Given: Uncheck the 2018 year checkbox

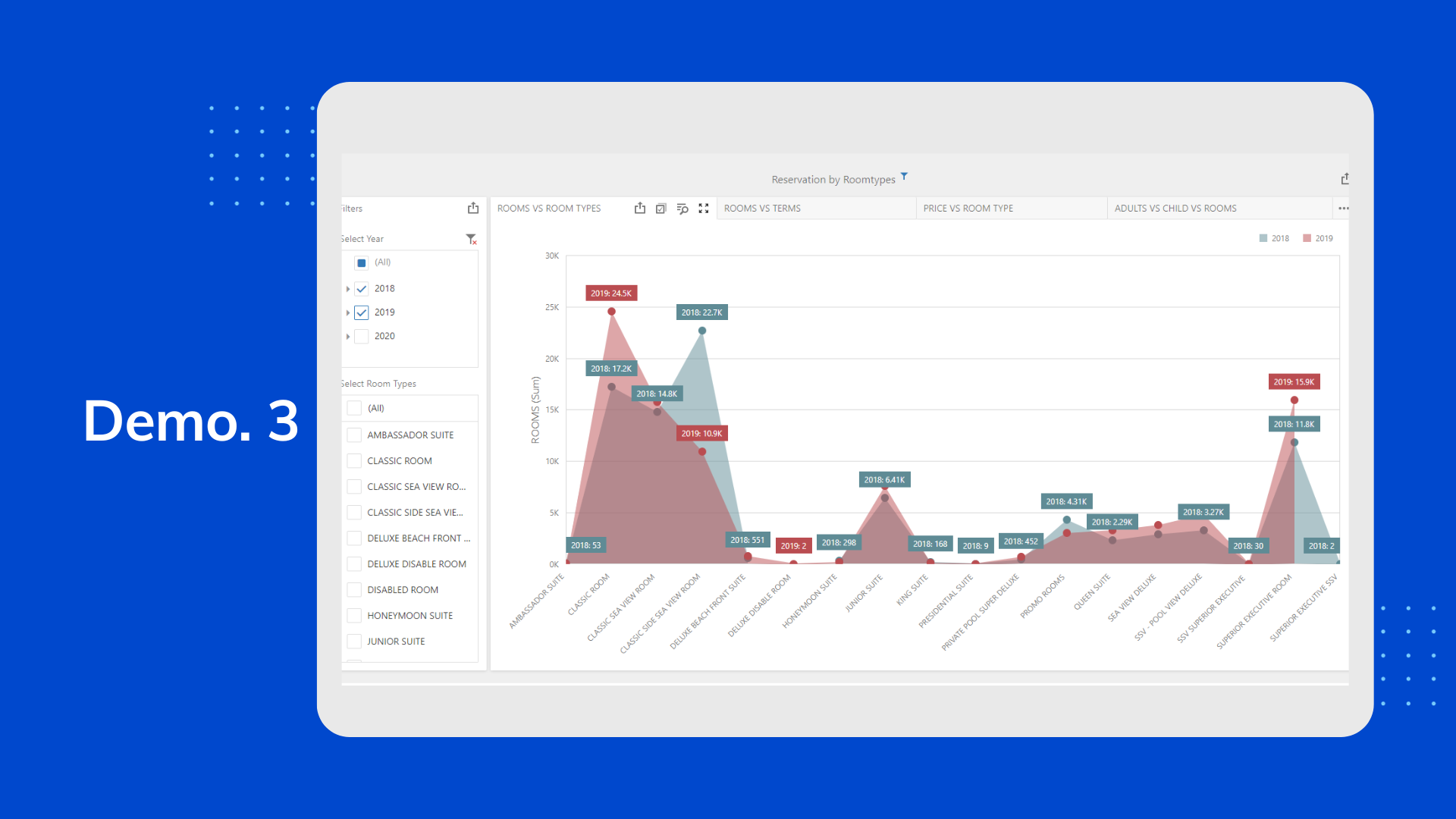Looking at the screenshot, I should 362,289.
